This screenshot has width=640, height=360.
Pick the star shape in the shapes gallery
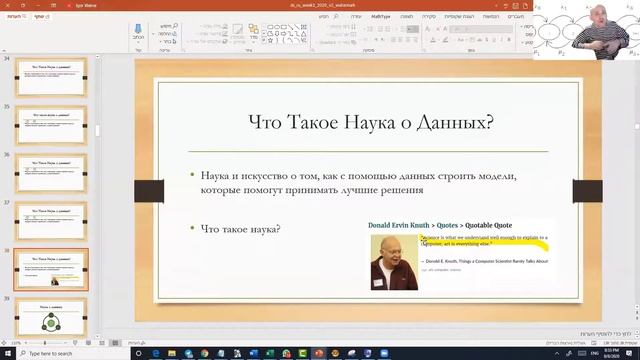[x=270, y=40]
